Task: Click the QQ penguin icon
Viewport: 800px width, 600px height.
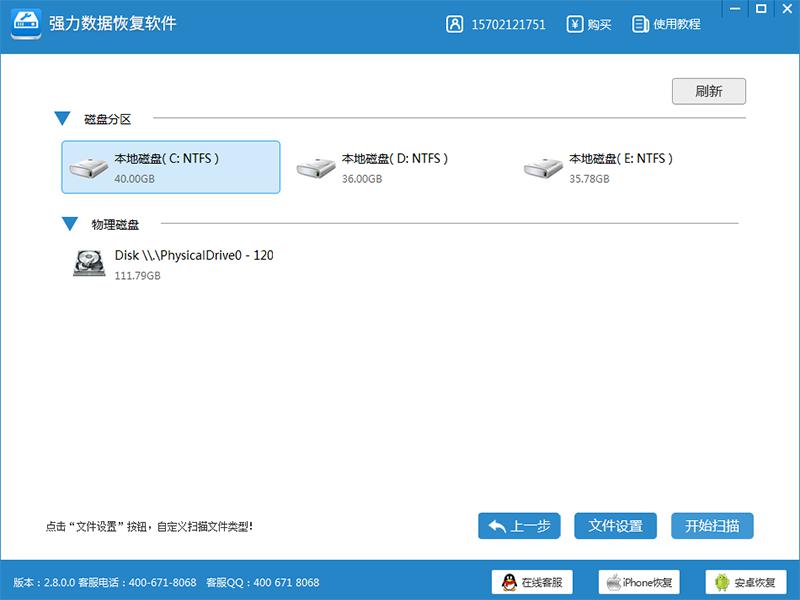Action: [509, 582]
